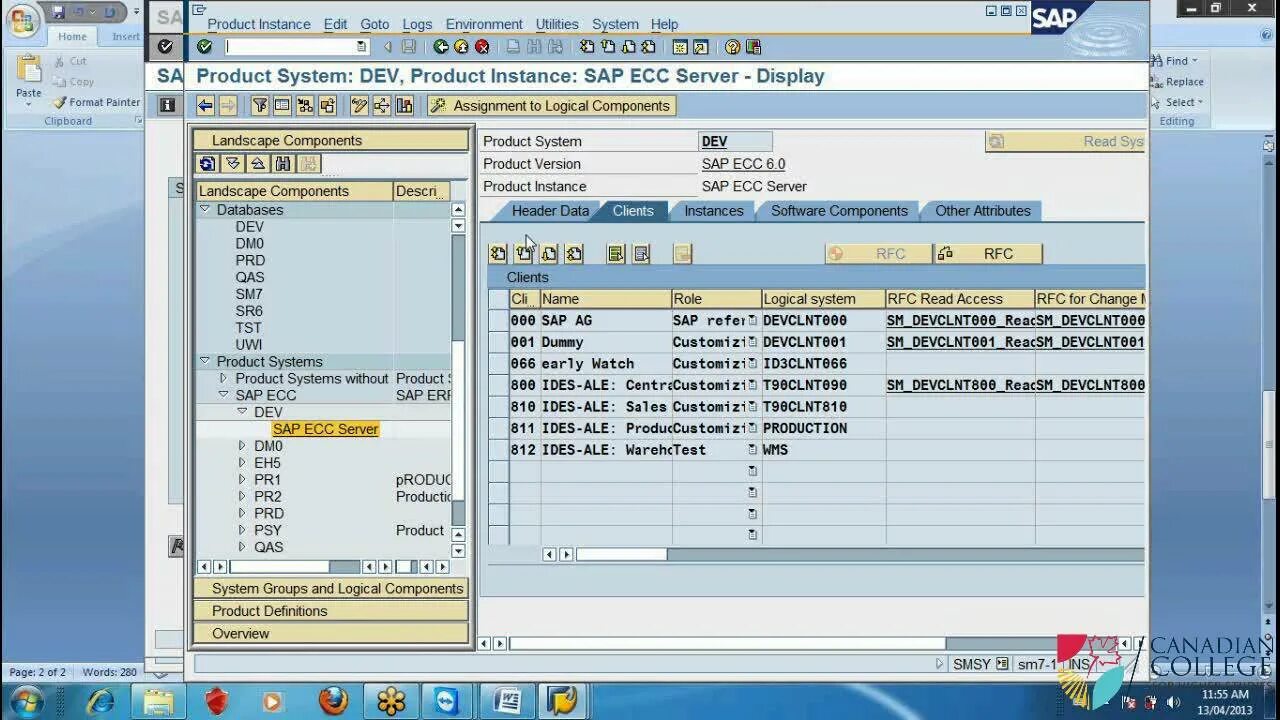The height and width of the screenshot is (720, 1280).
Task: Select the row of client 811 IDES-ALE
Action: click(498, 428)
